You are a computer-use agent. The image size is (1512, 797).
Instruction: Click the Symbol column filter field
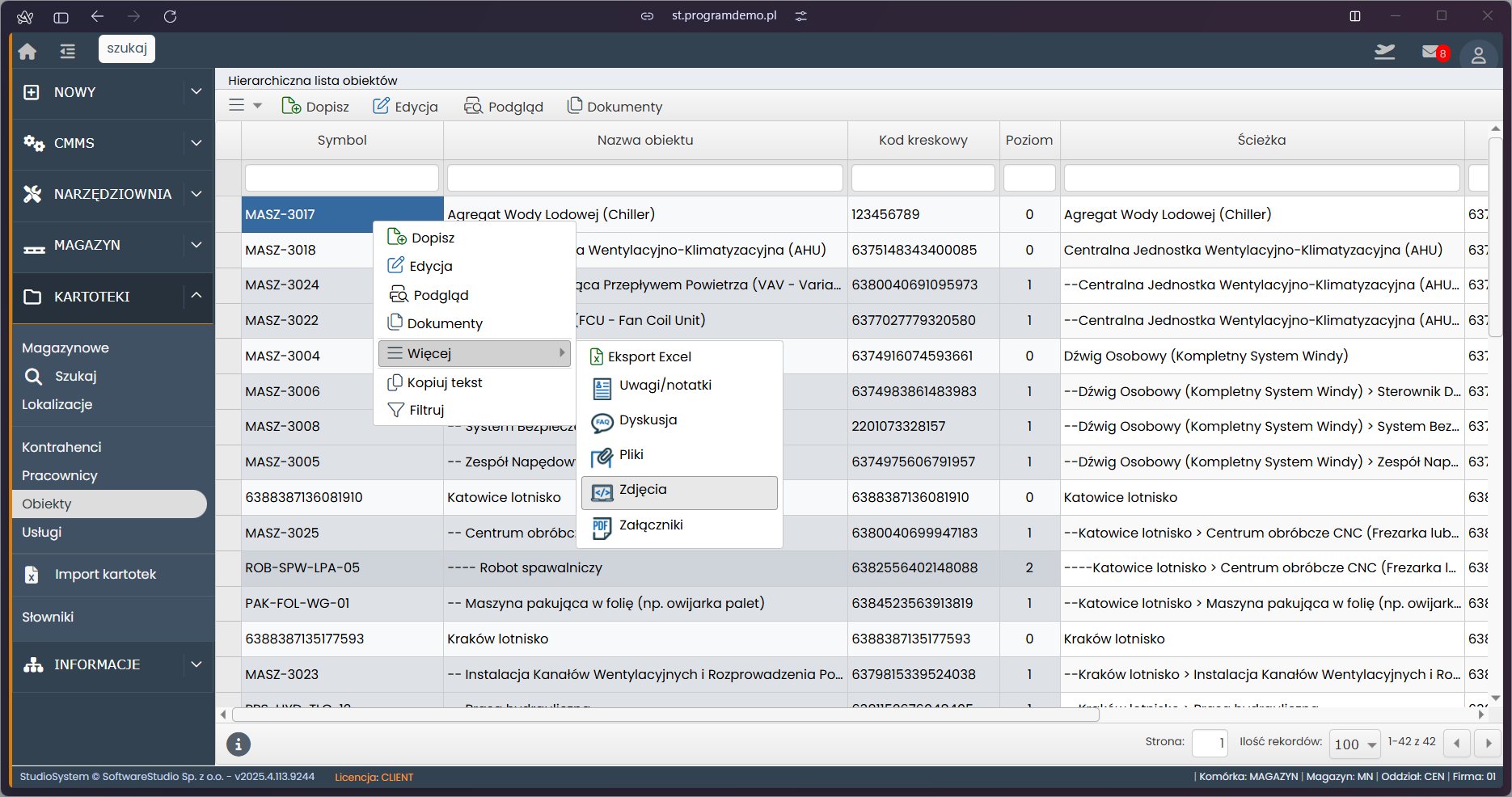pos(341,178)
